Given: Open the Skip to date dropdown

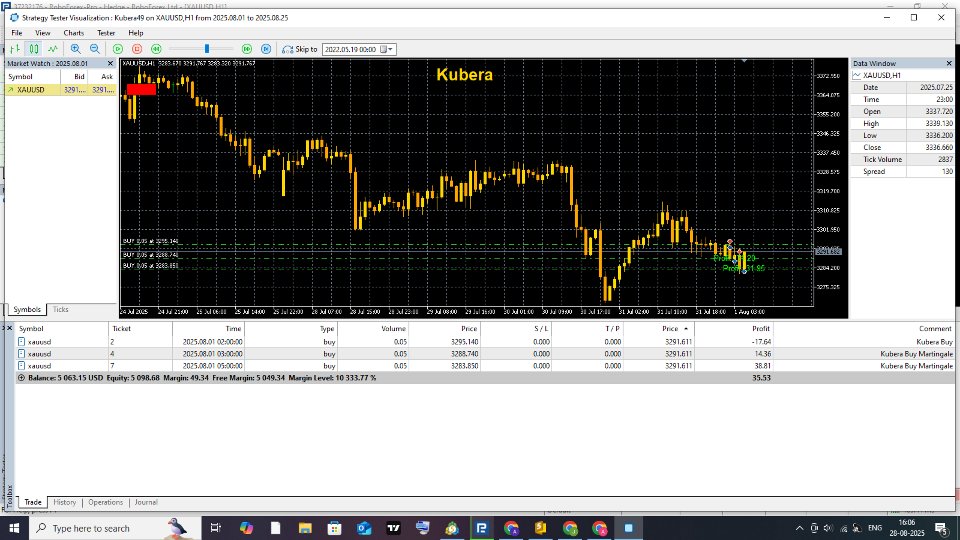Looking at the screenshot, I should click(390, 49).
